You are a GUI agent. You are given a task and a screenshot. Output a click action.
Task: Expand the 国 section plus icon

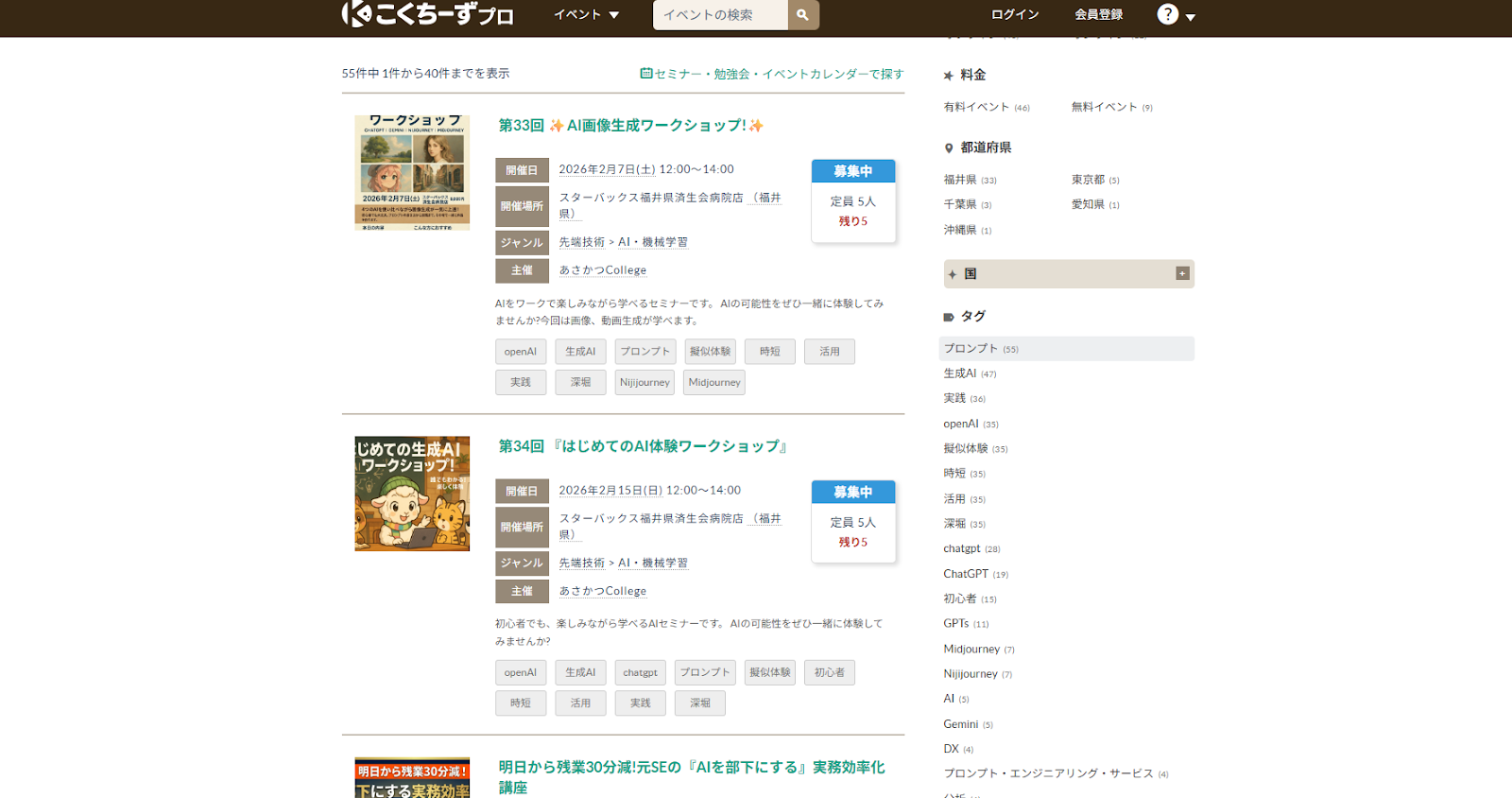click(1181, 273)
